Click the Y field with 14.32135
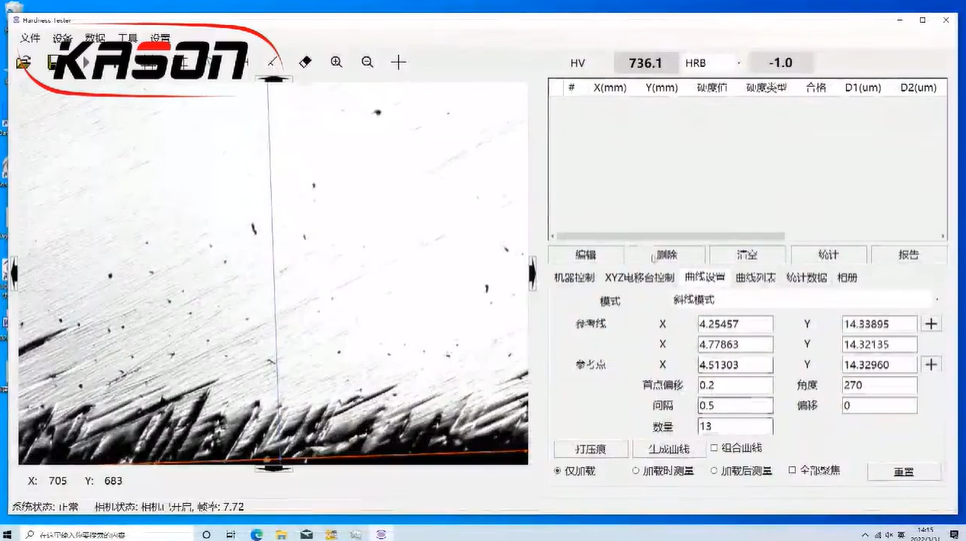This screenshot has width=966, height=541. (879, 344)
